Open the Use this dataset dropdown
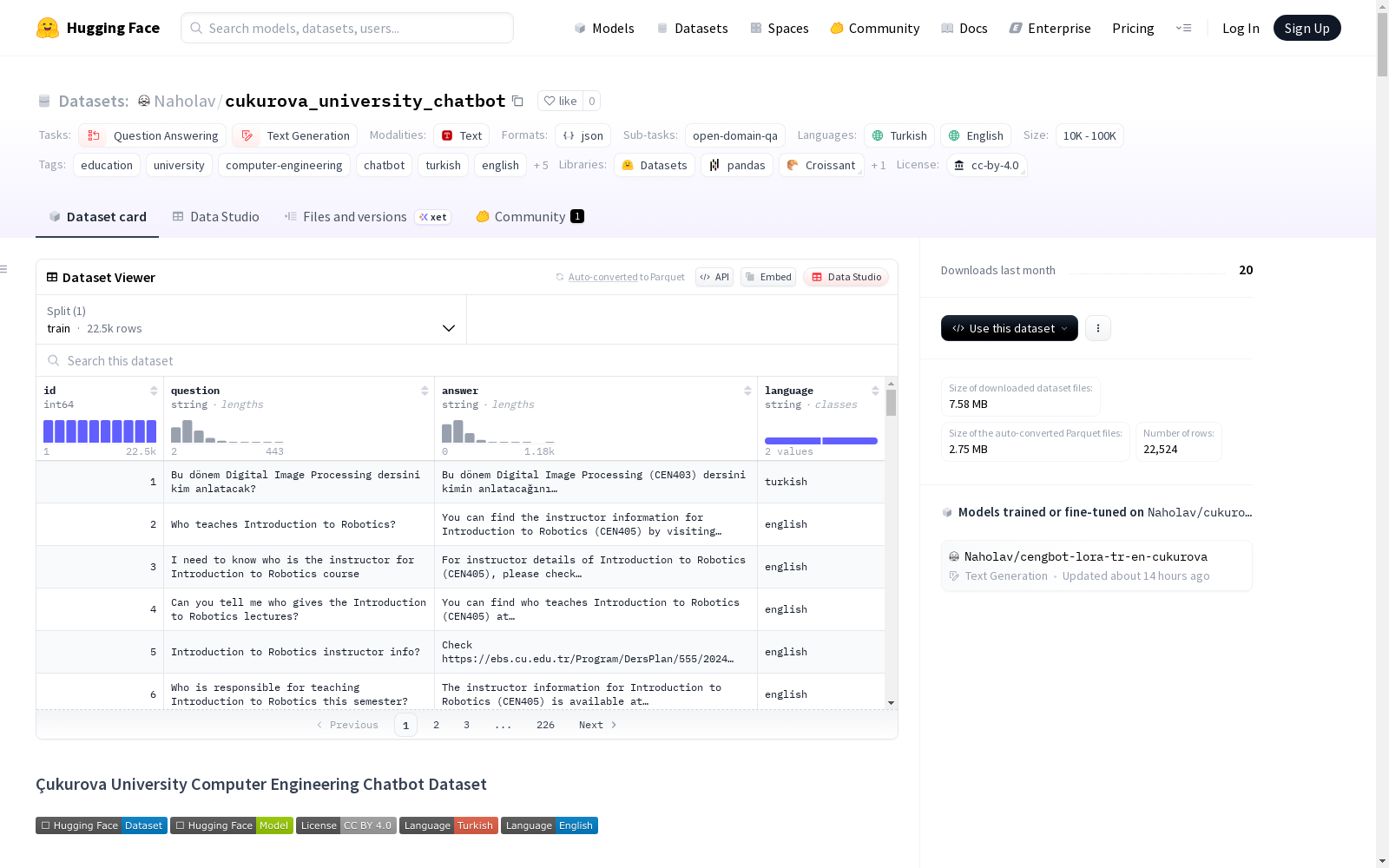 pos(1010,328)
